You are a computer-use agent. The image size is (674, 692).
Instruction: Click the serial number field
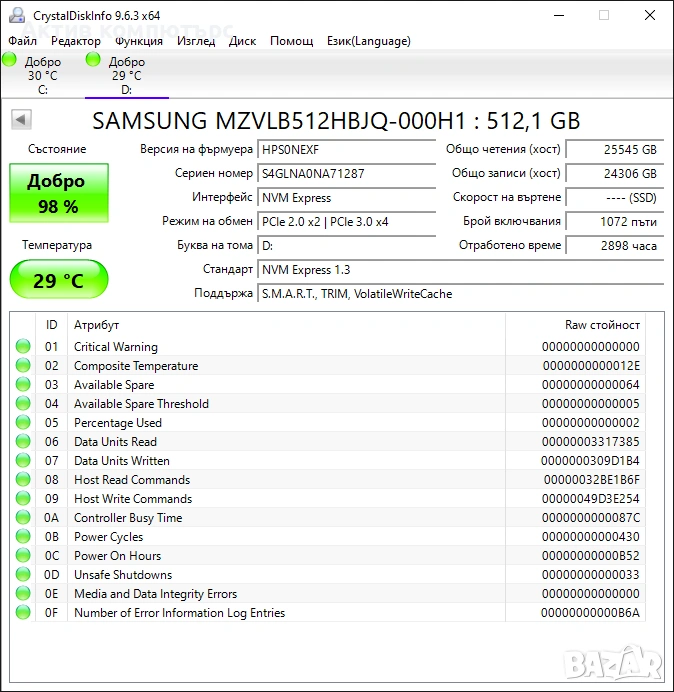click(347, 173)
